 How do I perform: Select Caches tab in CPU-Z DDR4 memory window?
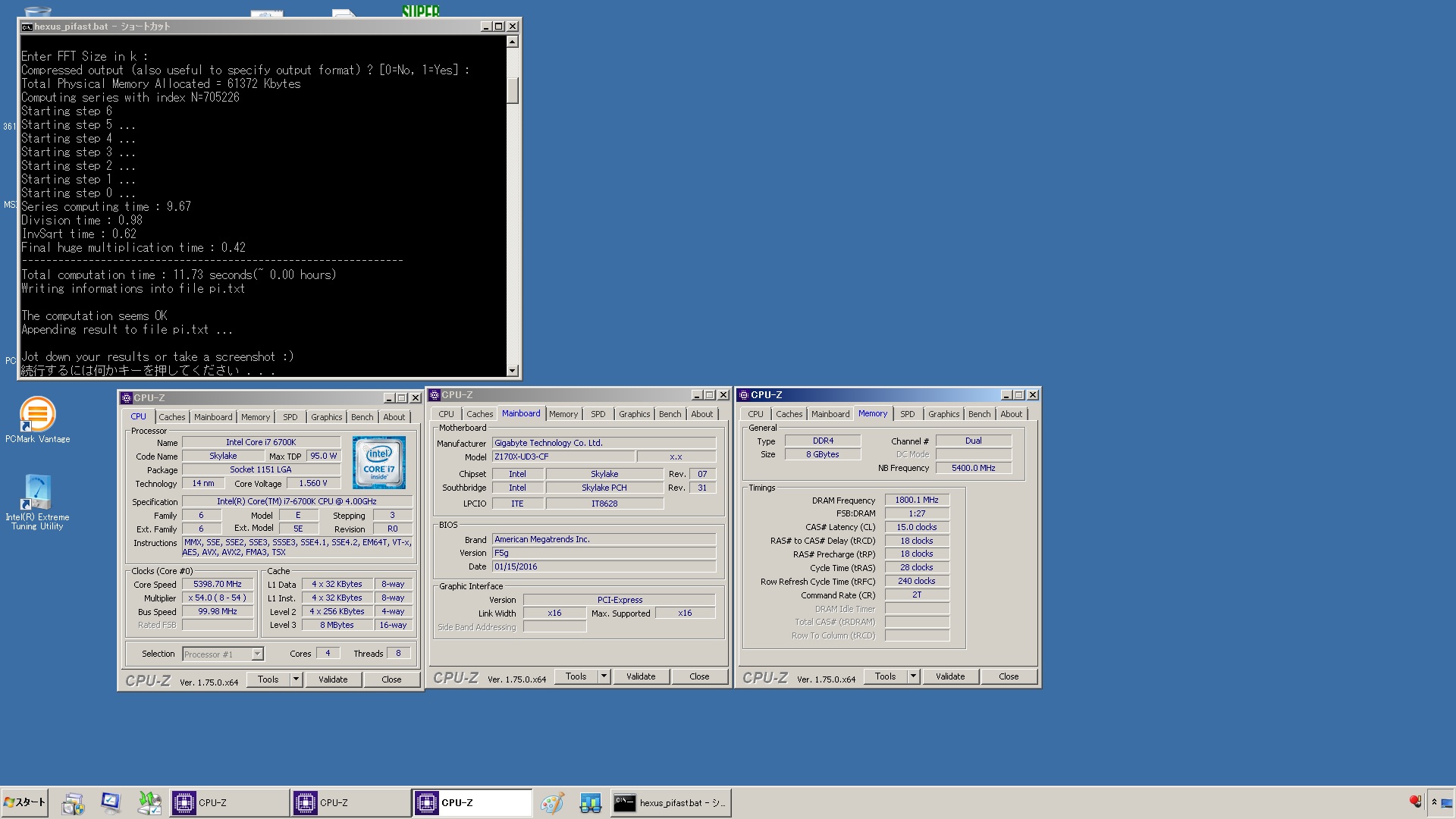[x=789, y=414]
